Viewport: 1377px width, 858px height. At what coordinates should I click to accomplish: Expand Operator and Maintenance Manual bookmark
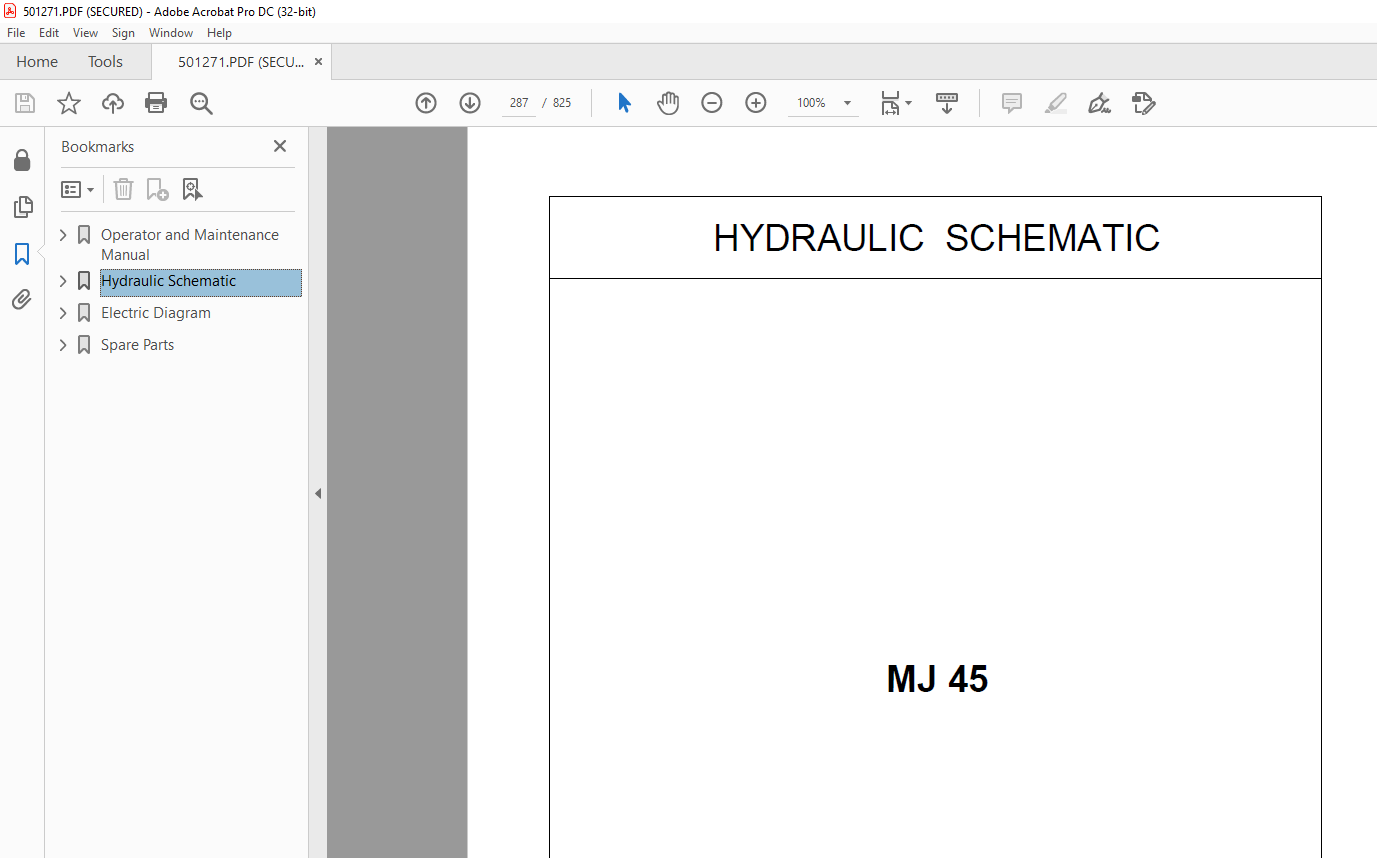tap(64, 235)
